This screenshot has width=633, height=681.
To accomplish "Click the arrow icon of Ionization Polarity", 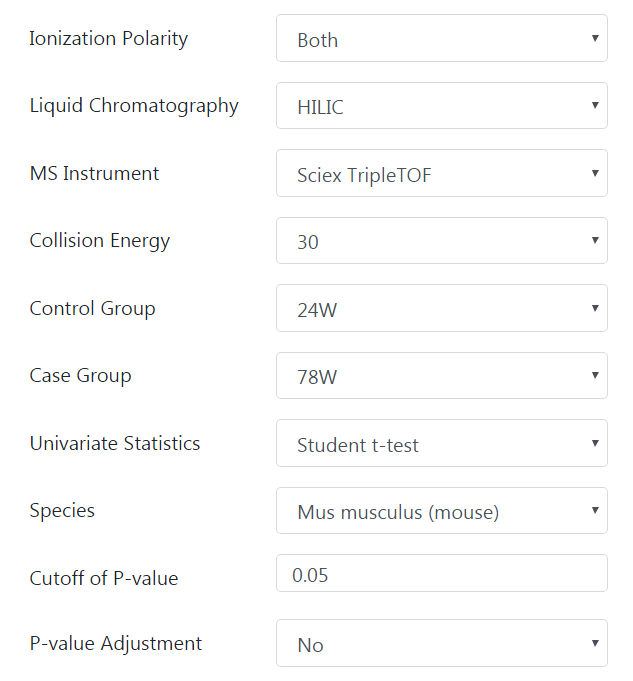I will click(x=595, y=38).
